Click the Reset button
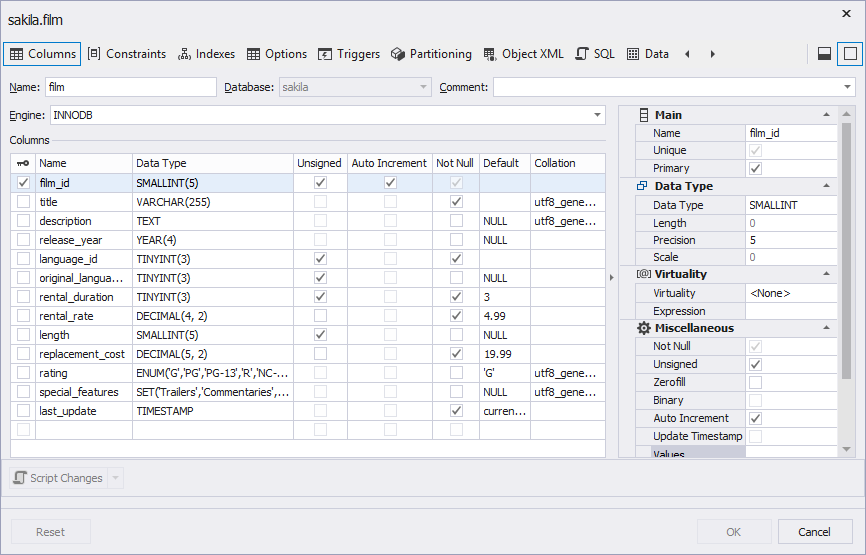The width and height of the screenshot is (866, 555). click(x=50, y=532)
